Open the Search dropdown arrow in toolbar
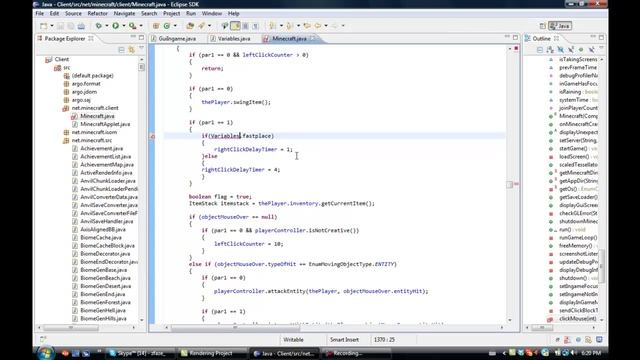Image resolution: width=640 pixels, height=360 pixels. [209, 26]
